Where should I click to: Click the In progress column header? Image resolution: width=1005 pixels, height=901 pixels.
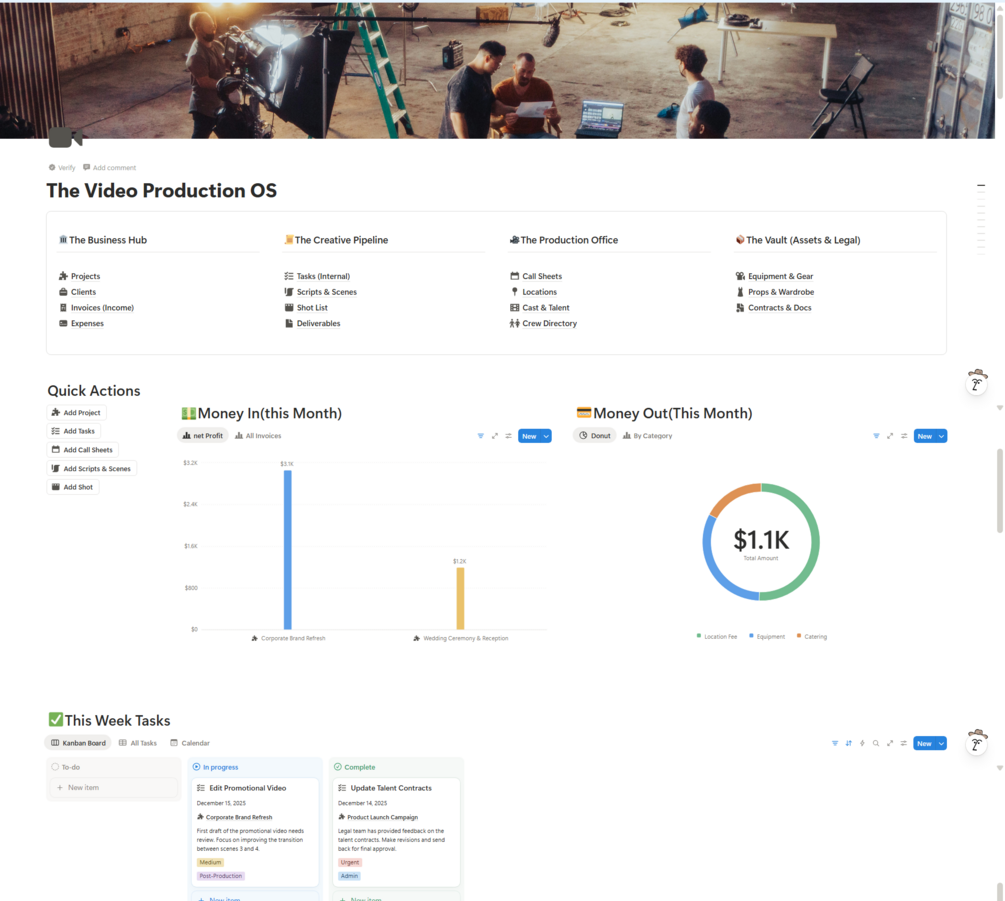[x=215, y=767]
